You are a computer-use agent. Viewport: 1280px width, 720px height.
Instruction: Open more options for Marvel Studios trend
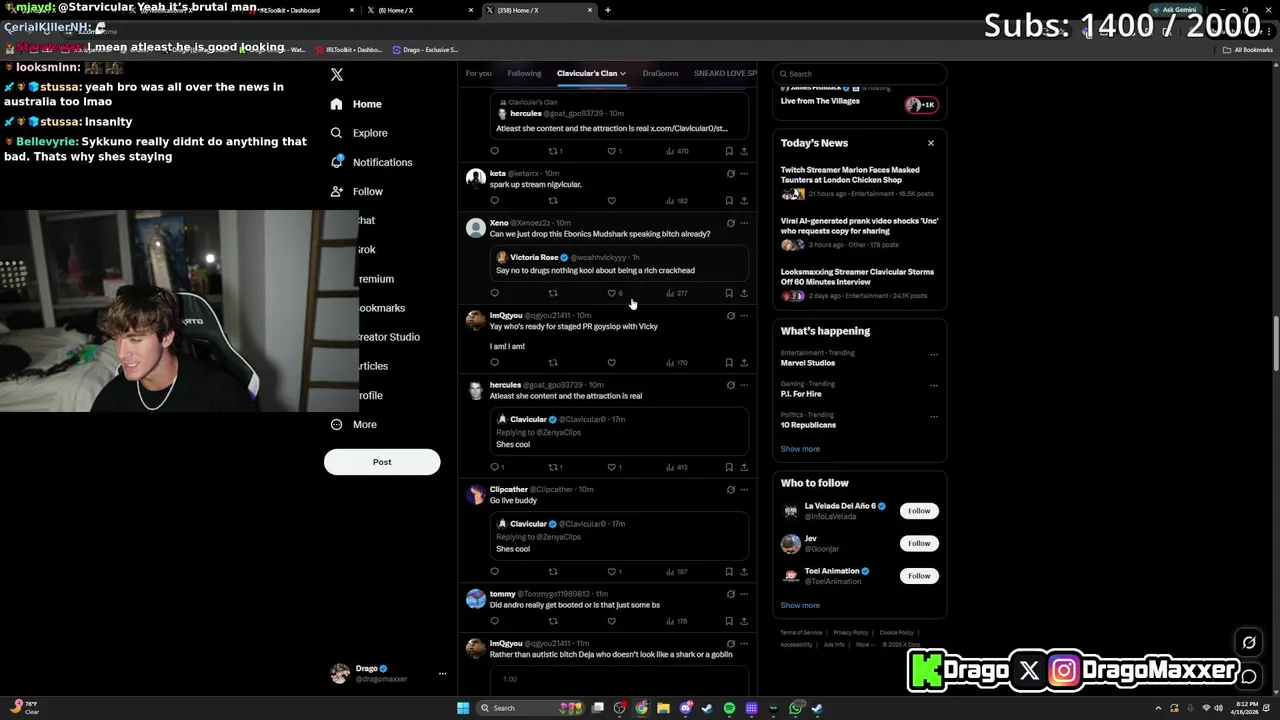(x=934, y=354)
